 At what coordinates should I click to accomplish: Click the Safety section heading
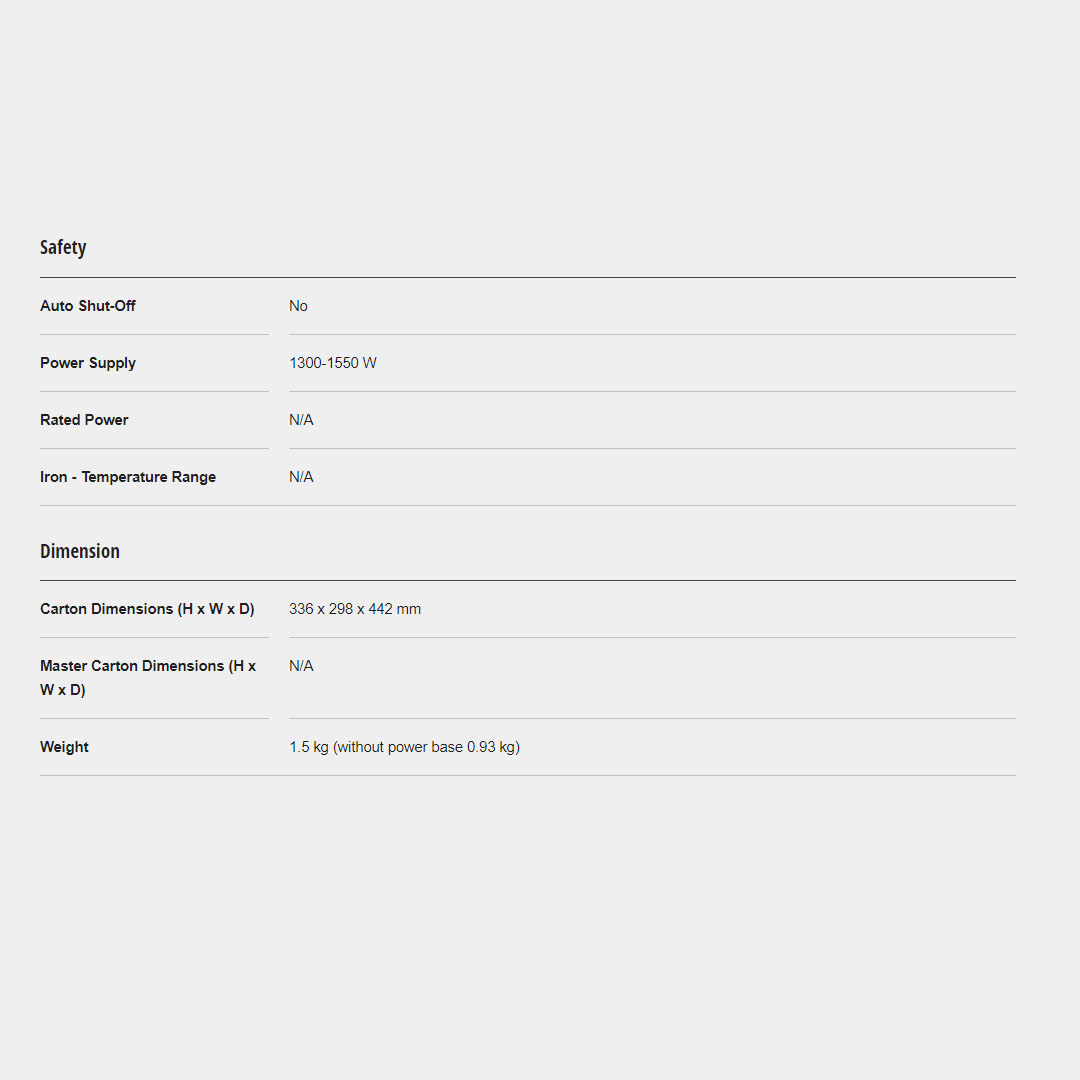[63, 247]
